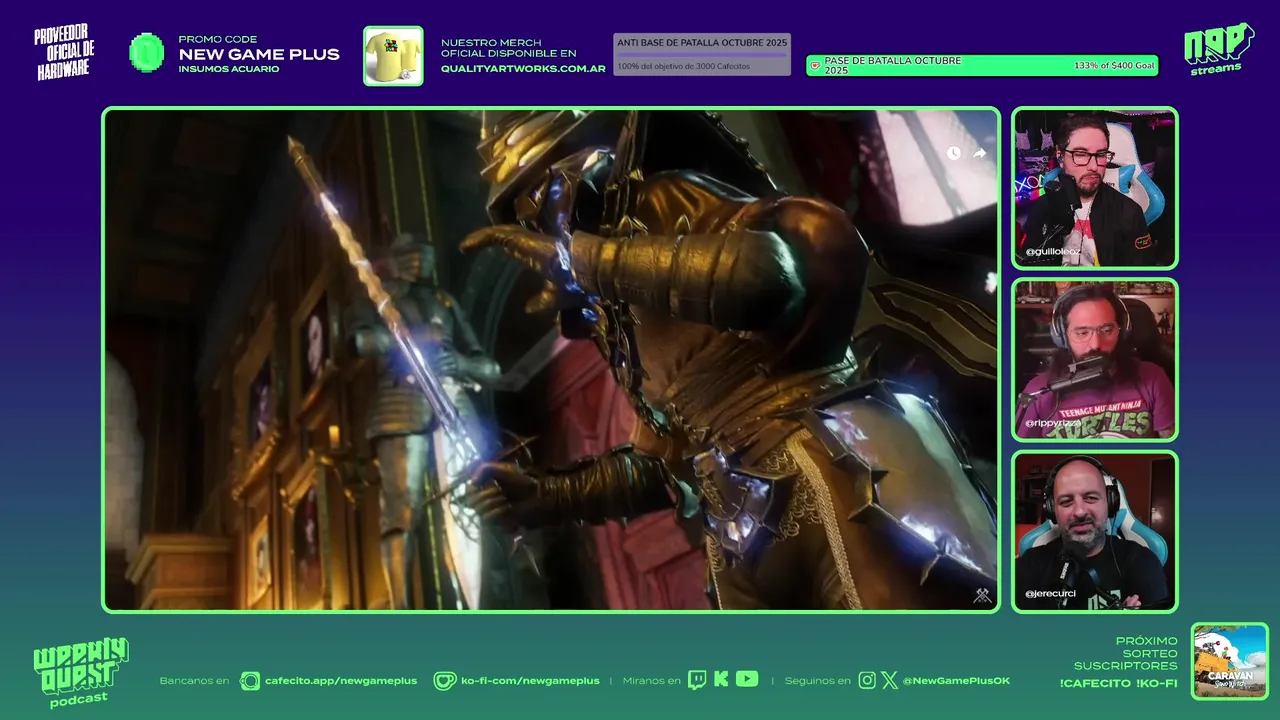The image size is (1280, 720).
Task: Click the PROMO CODE label
Action: tap(217, 39)
